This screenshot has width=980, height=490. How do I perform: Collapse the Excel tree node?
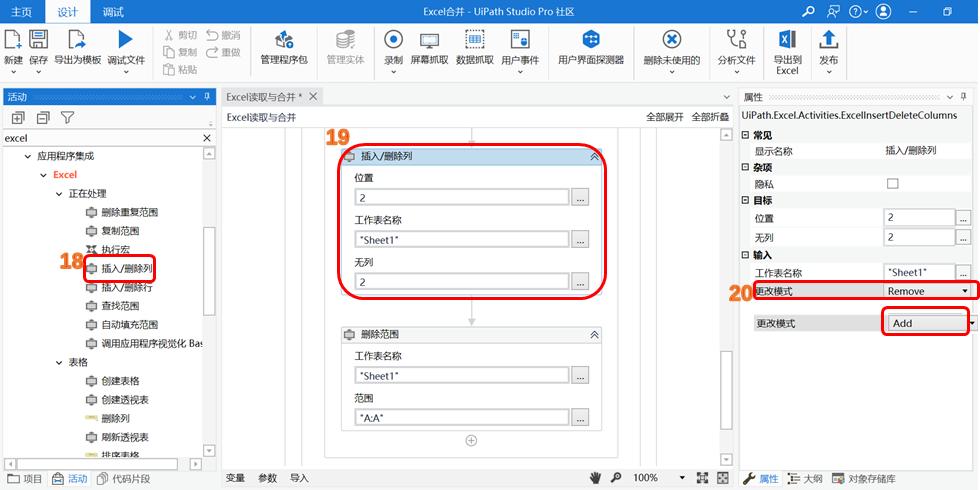[x=43, y=175]
